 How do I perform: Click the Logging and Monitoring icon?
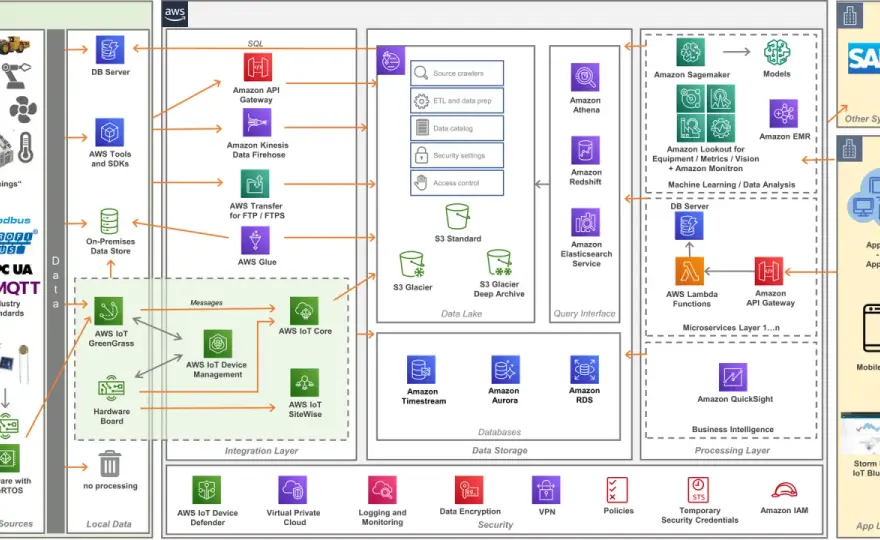click(x=382, y=490)
